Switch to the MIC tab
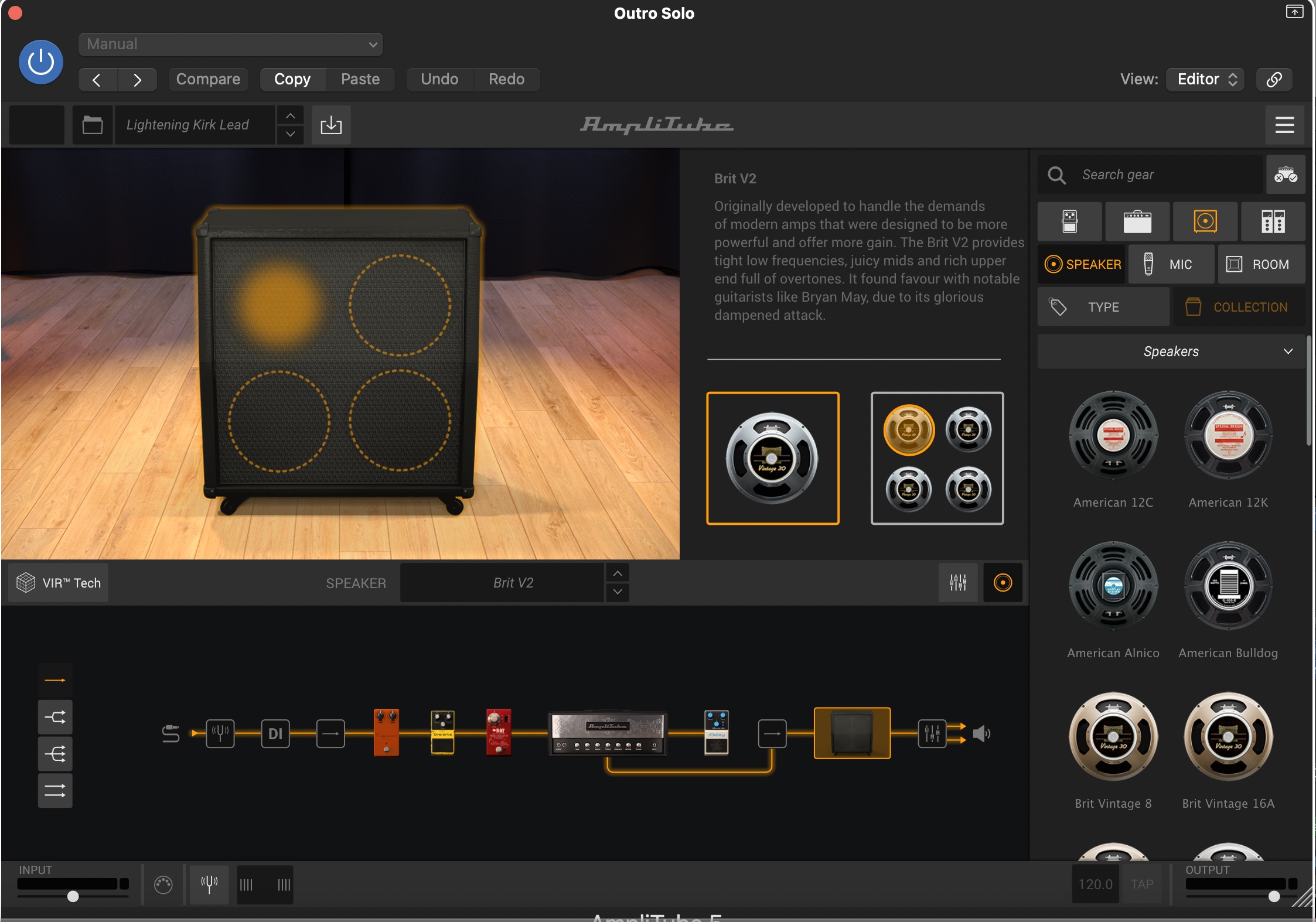Image resolution: width=1316 pixels, height=922 pixels. point(1171,264)
